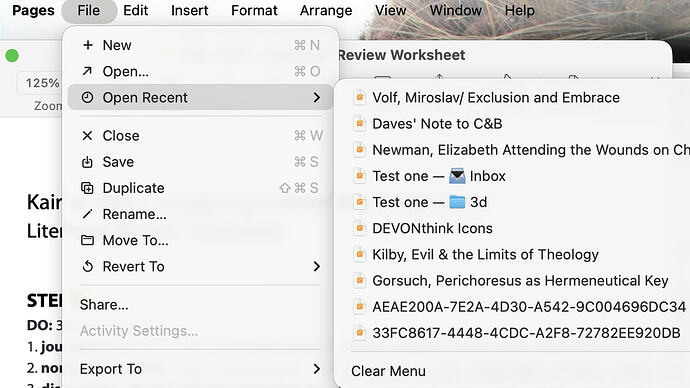Viewport: 690px width, 388px height.
Task: Click the folder icon beside Move To…
Action: 87,240
